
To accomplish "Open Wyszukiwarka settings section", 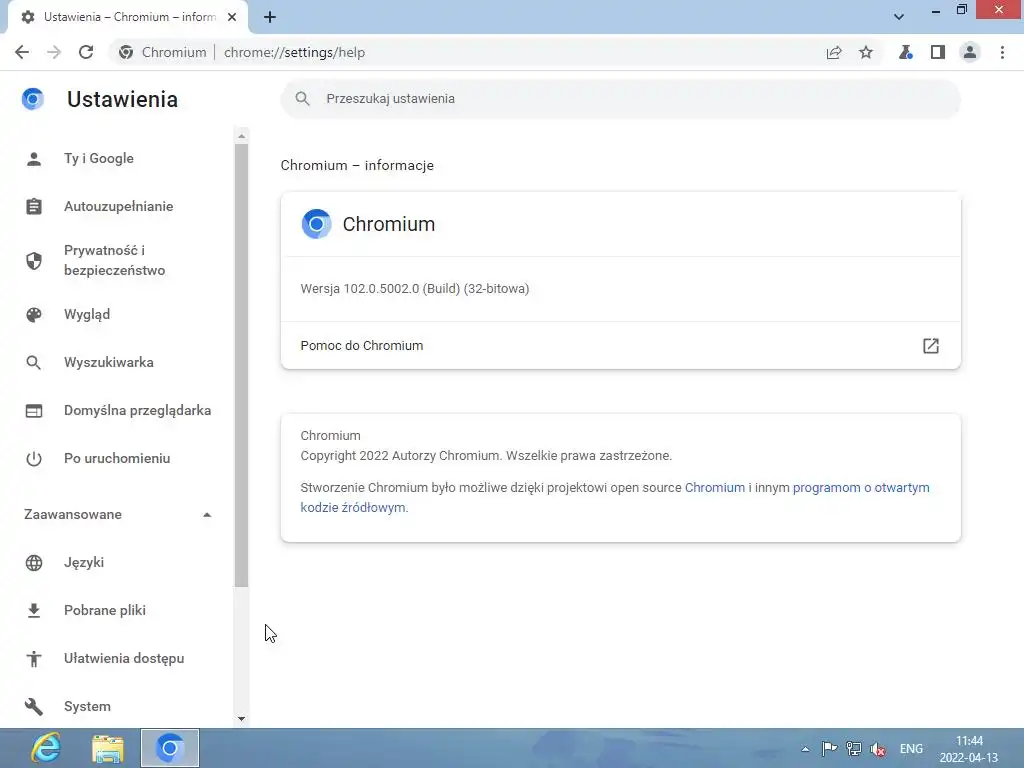I will pyautogui.click(x=108, y=362).
